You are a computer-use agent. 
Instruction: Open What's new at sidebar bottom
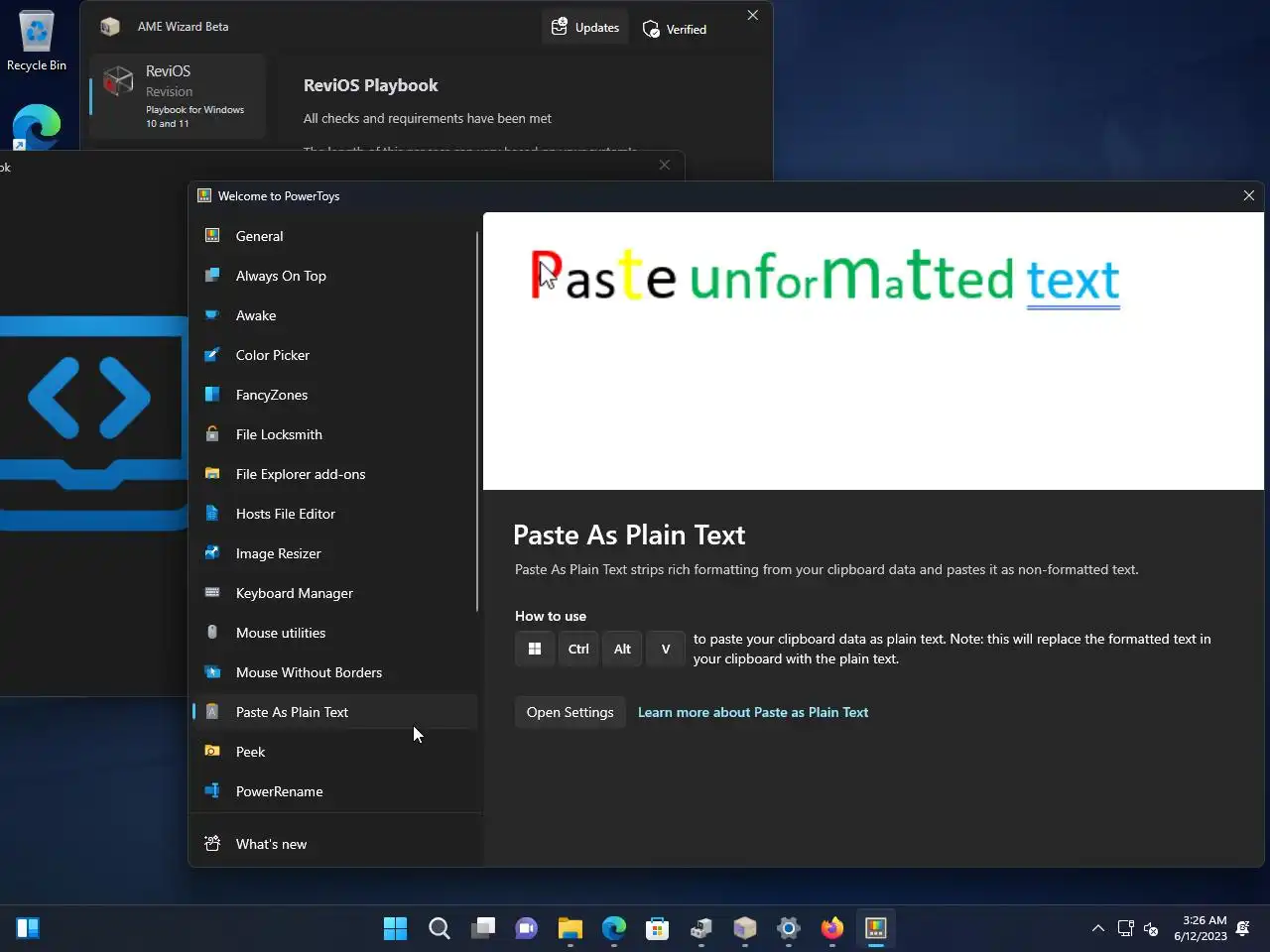334,844
